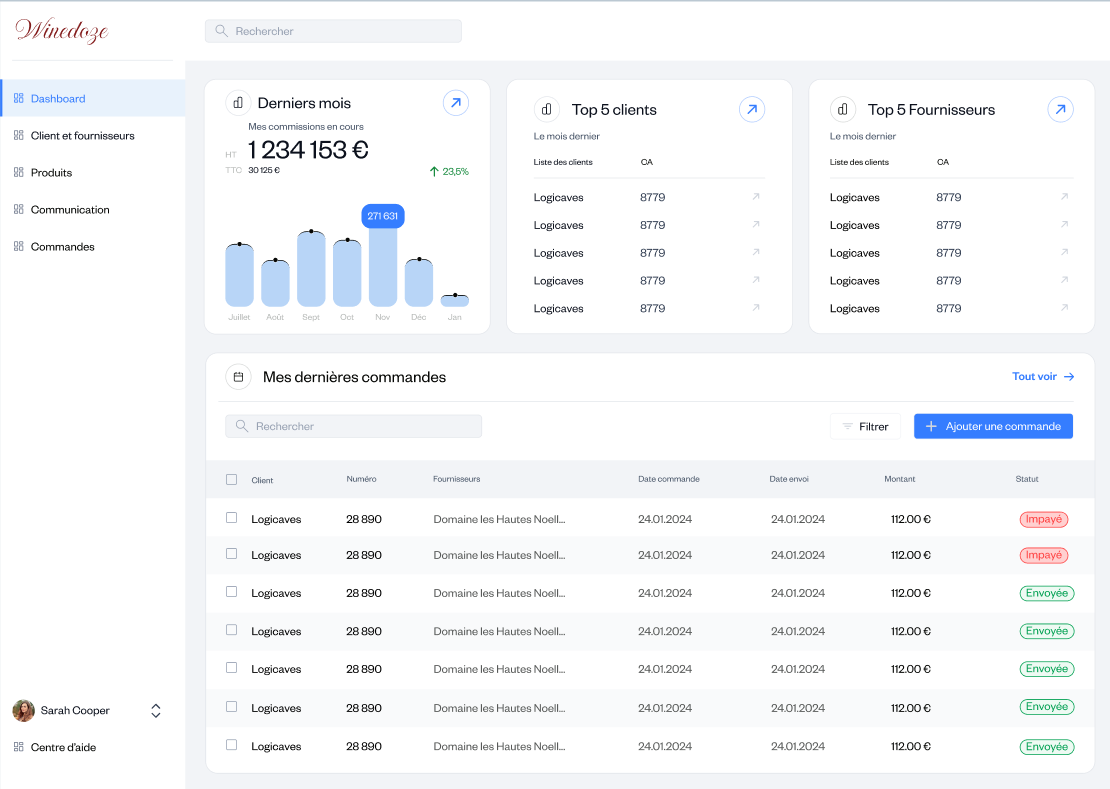Click the Ajouter une commande button

(993, 426)
